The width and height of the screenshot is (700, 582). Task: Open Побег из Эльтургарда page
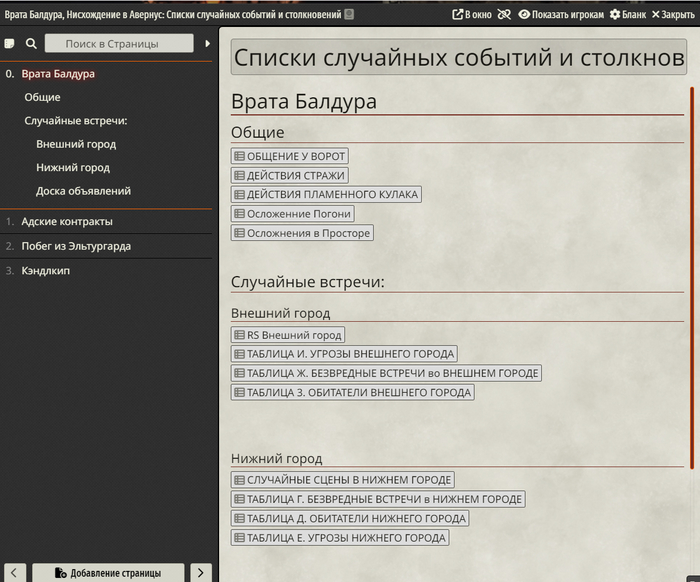point(76,246)
